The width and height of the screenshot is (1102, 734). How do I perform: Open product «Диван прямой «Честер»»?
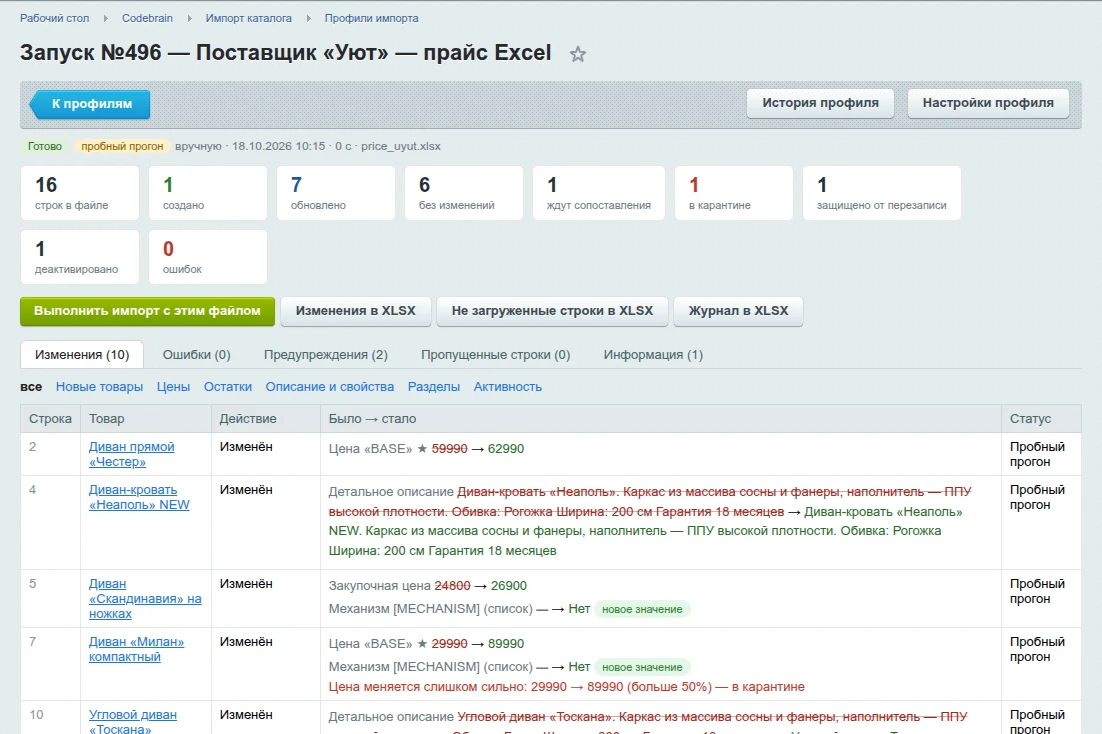click(131, 455)
